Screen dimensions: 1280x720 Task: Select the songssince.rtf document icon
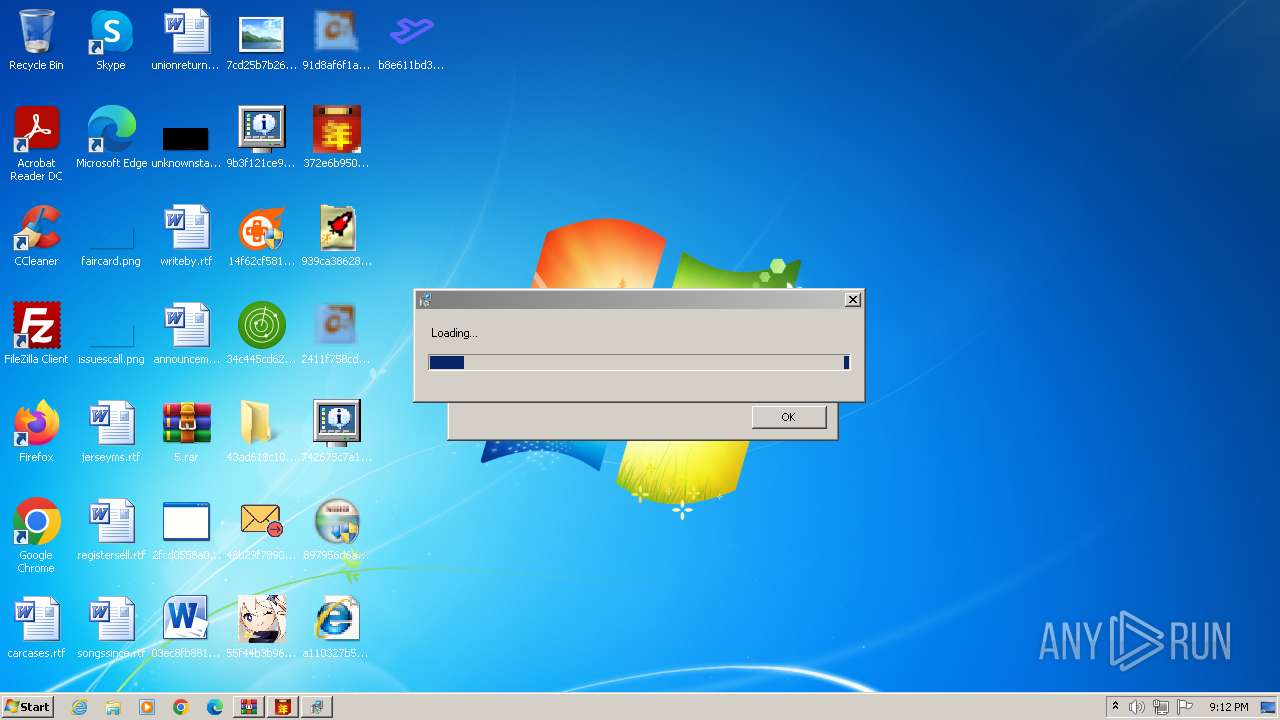111,629
